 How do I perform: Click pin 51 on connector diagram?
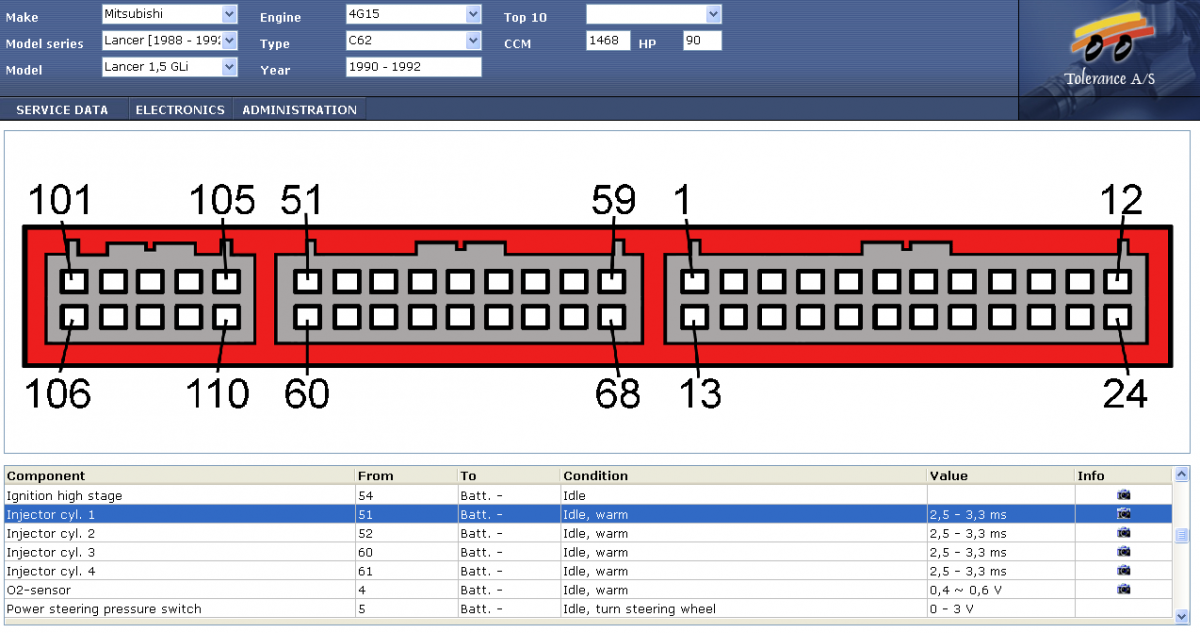coord(307,281)
